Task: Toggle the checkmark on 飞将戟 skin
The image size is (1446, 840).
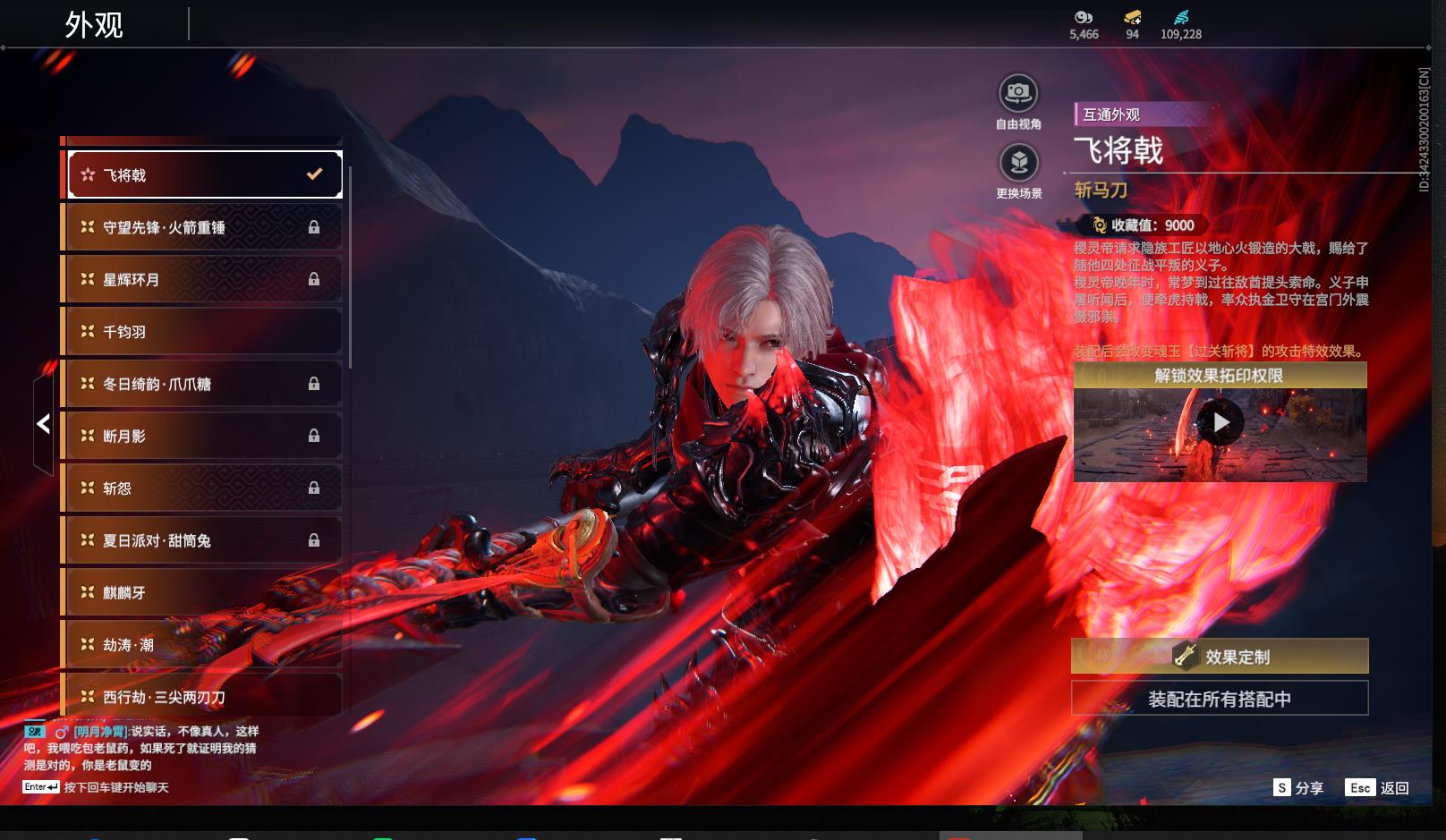Action: pos(314,174)
